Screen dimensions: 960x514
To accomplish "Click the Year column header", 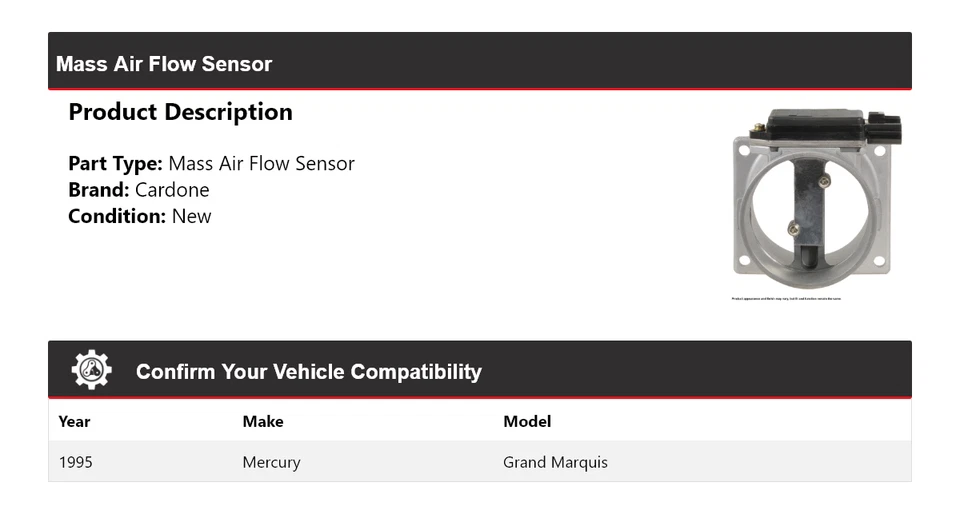I will click(x=74, y=421).
